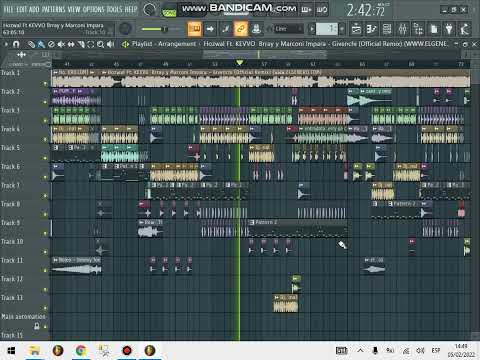
Task: Click the pattern selector showing 1
Action: coord(327,29)
